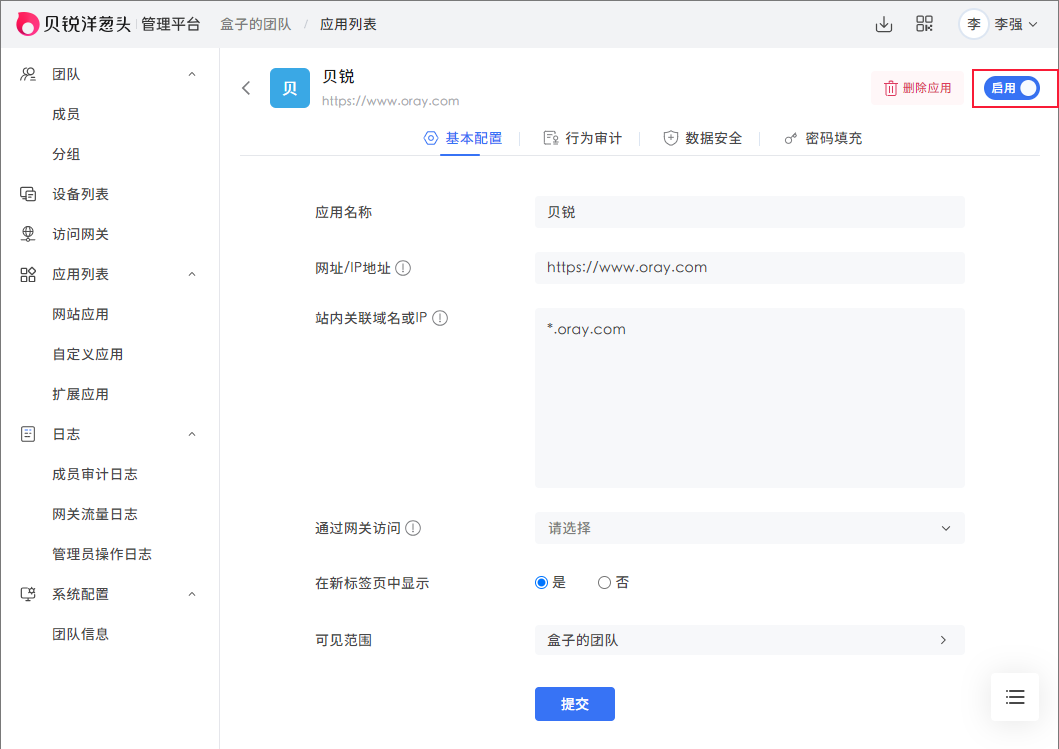Image resolution: width=1059 pixels, height=749 pixels.
Task: Click the 提交 button
Action: (x=575, y=704)
